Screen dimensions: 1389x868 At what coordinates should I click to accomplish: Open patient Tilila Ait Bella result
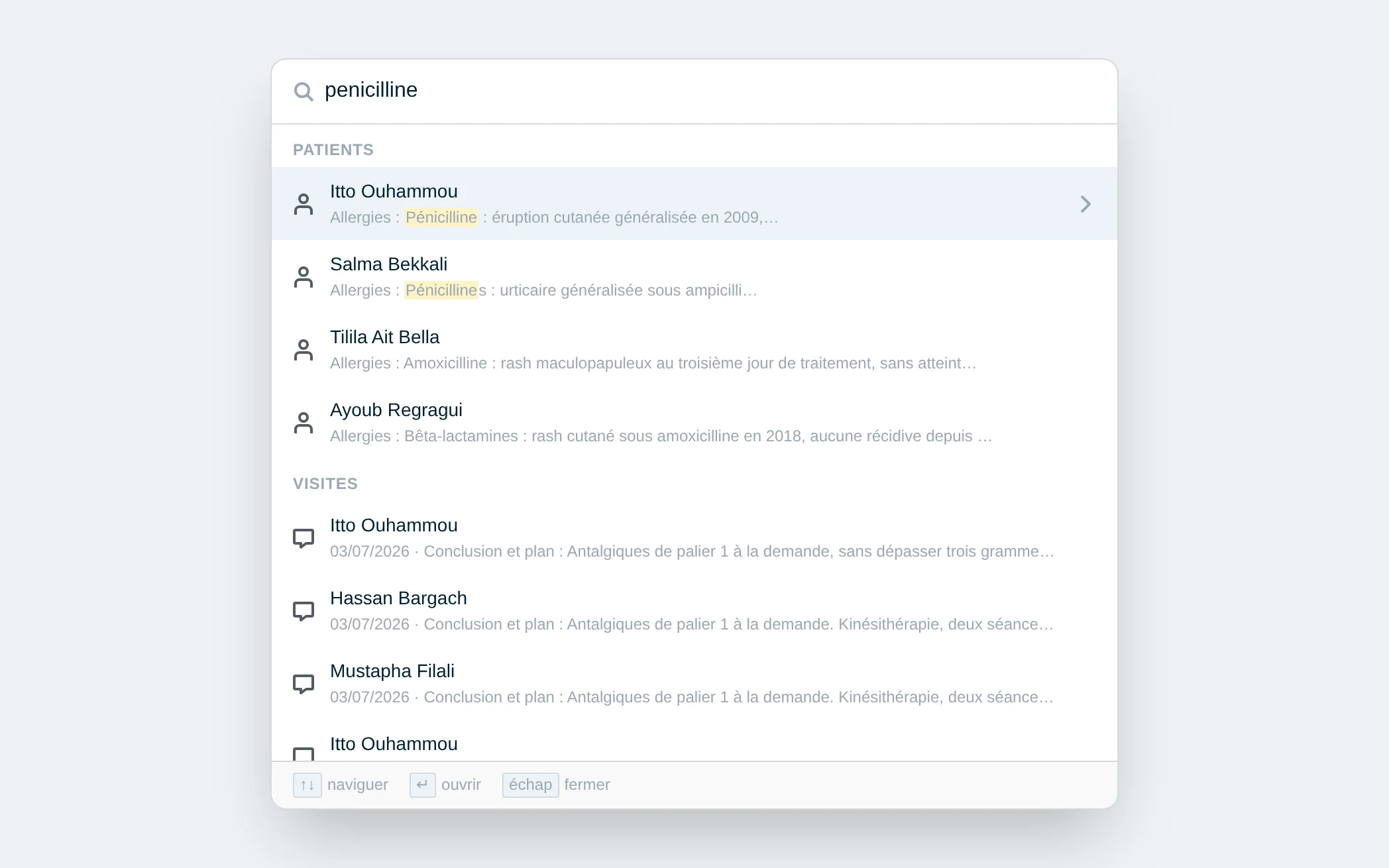tap(694, 349)
